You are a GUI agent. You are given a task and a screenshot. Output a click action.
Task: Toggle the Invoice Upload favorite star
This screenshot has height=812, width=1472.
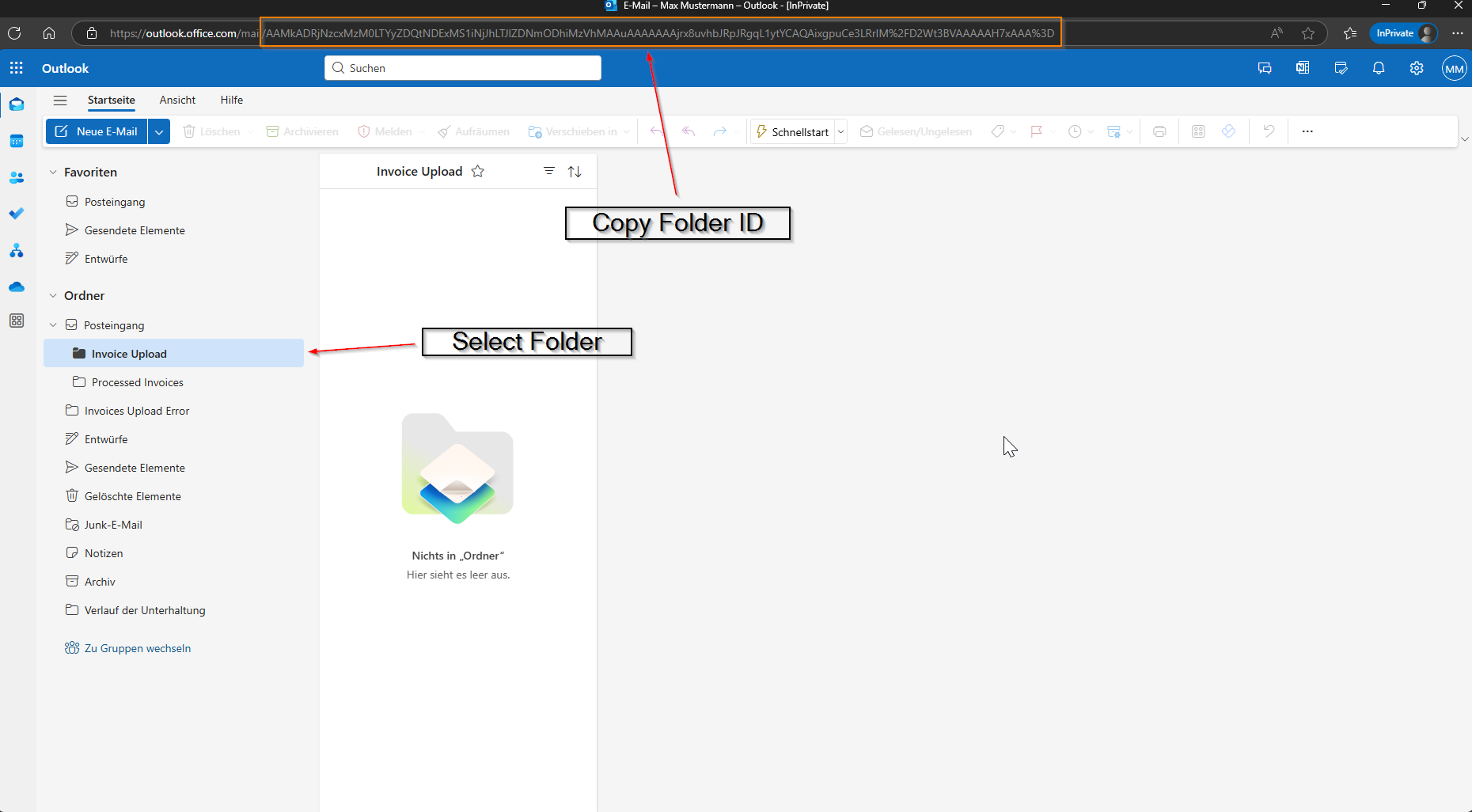coord(478,172)
